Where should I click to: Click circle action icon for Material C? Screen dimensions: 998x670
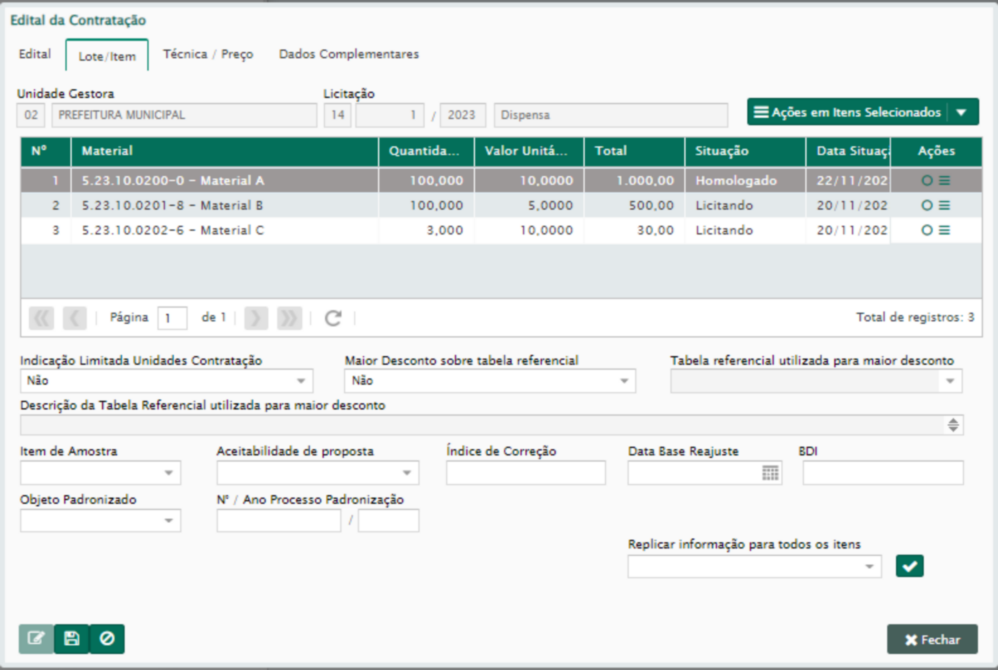pos(927,230)
